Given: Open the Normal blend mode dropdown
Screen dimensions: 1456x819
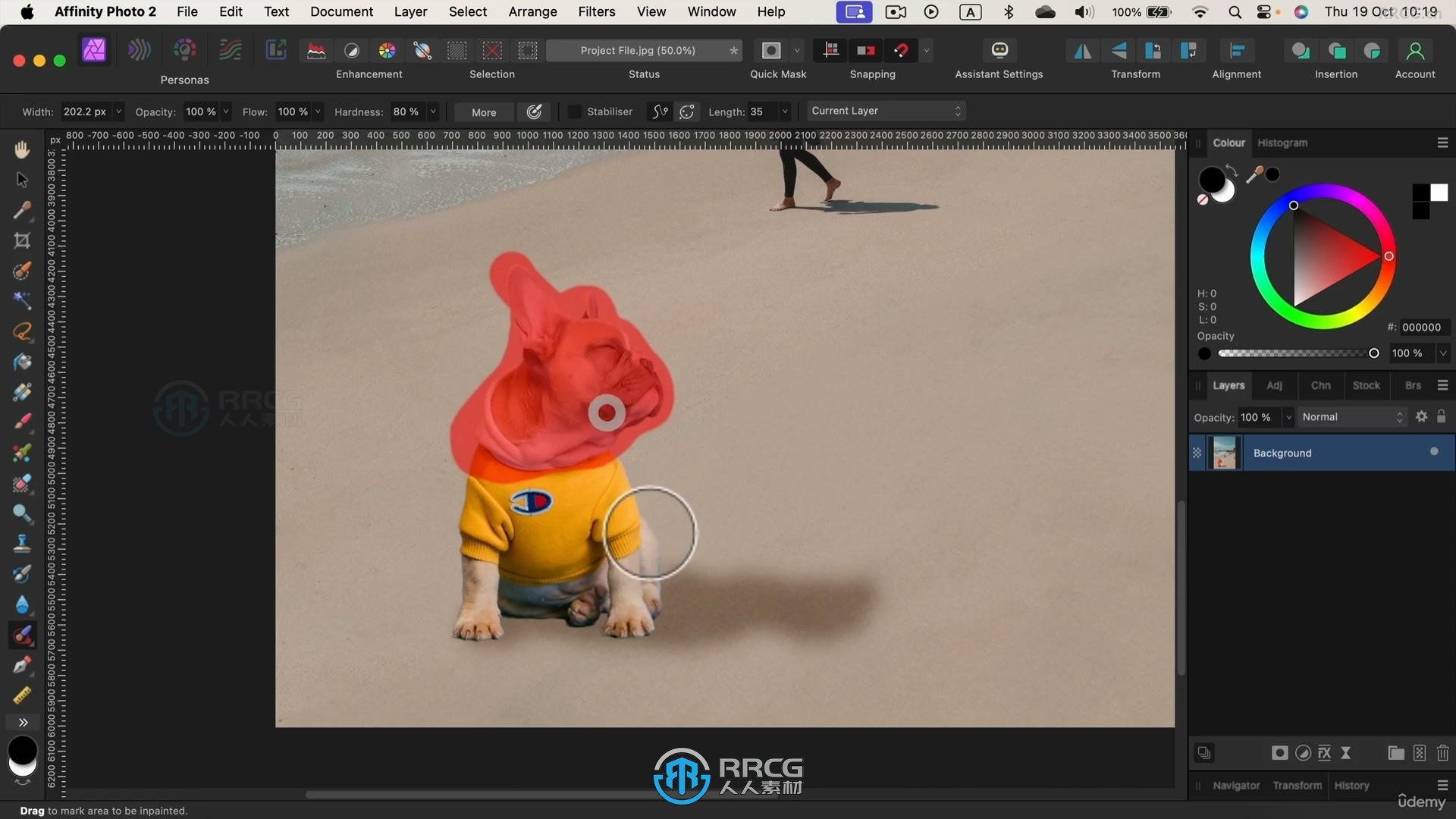Looking at the screenshot, I should coord(1353,416).
